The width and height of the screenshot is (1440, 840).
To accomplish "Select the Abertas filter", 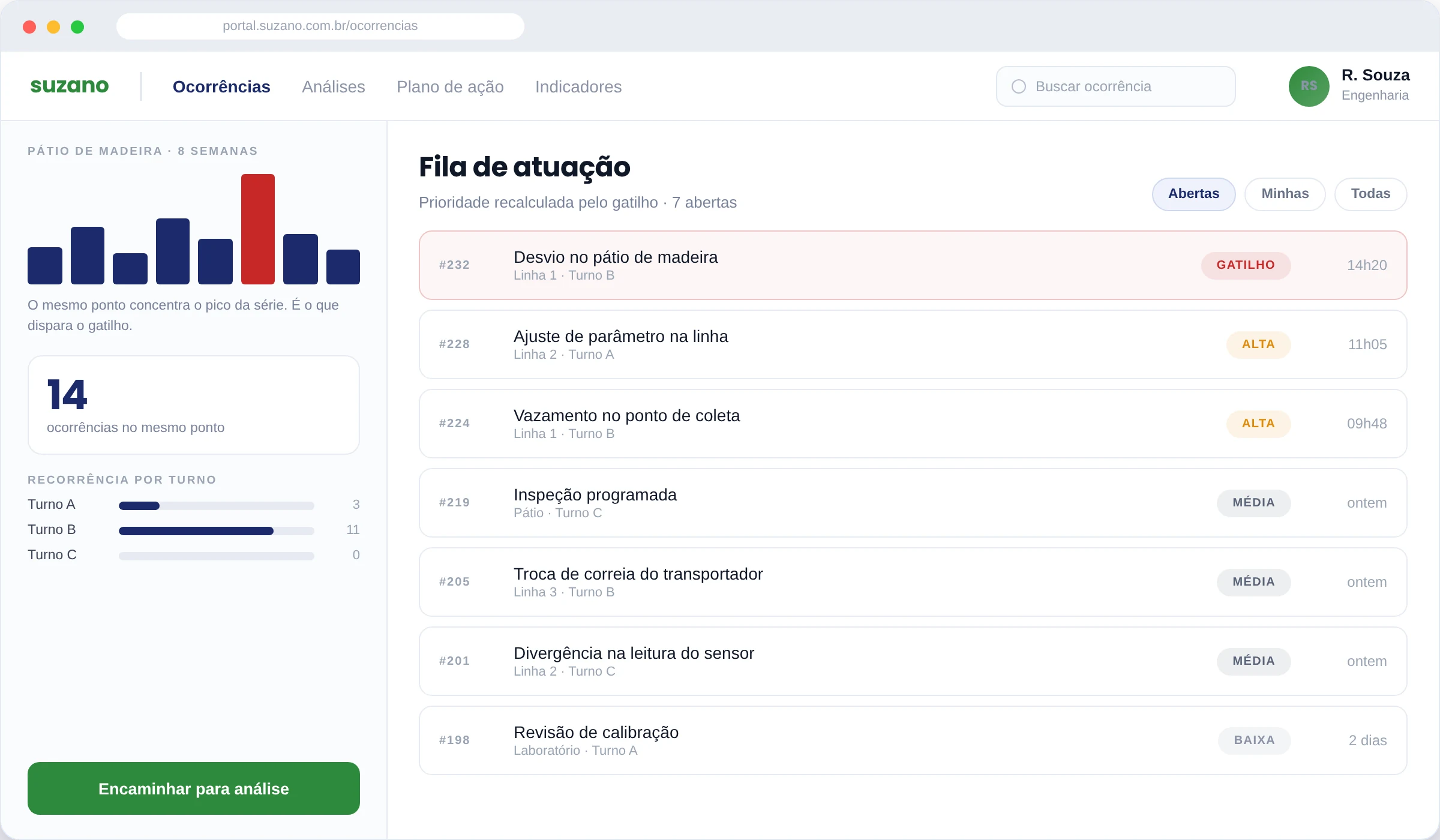I will click(1194, 194).
